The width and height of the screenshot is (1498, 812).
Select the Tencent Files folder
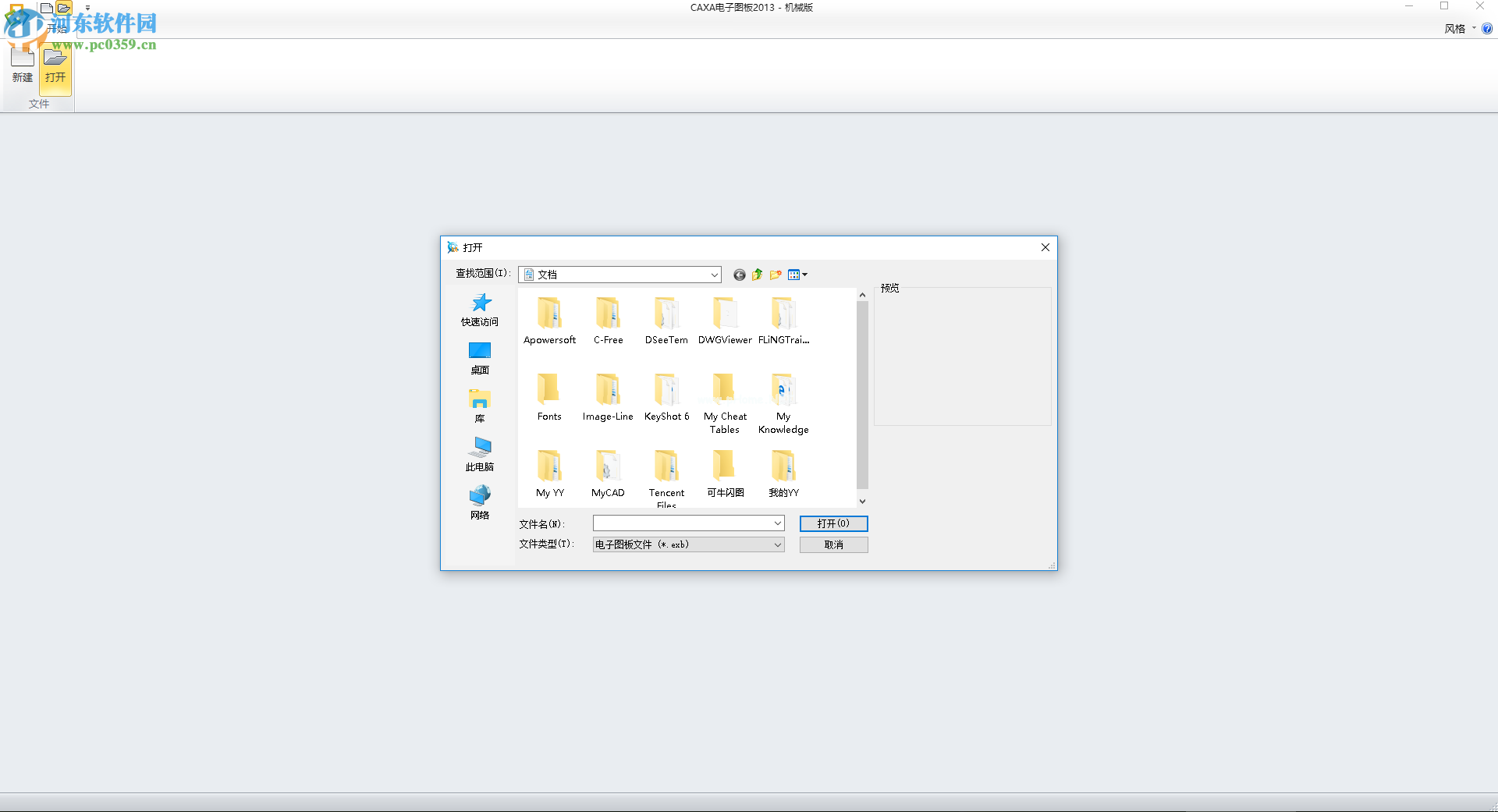coord(666,477)
